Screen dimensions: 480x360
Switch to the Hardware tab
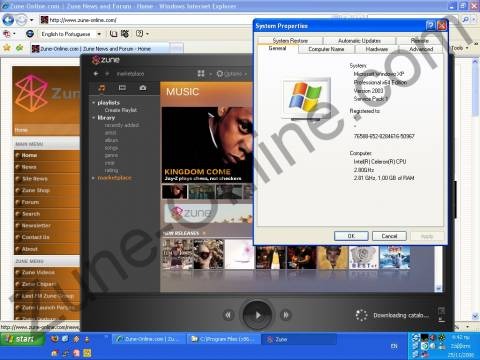coord(377,49)
